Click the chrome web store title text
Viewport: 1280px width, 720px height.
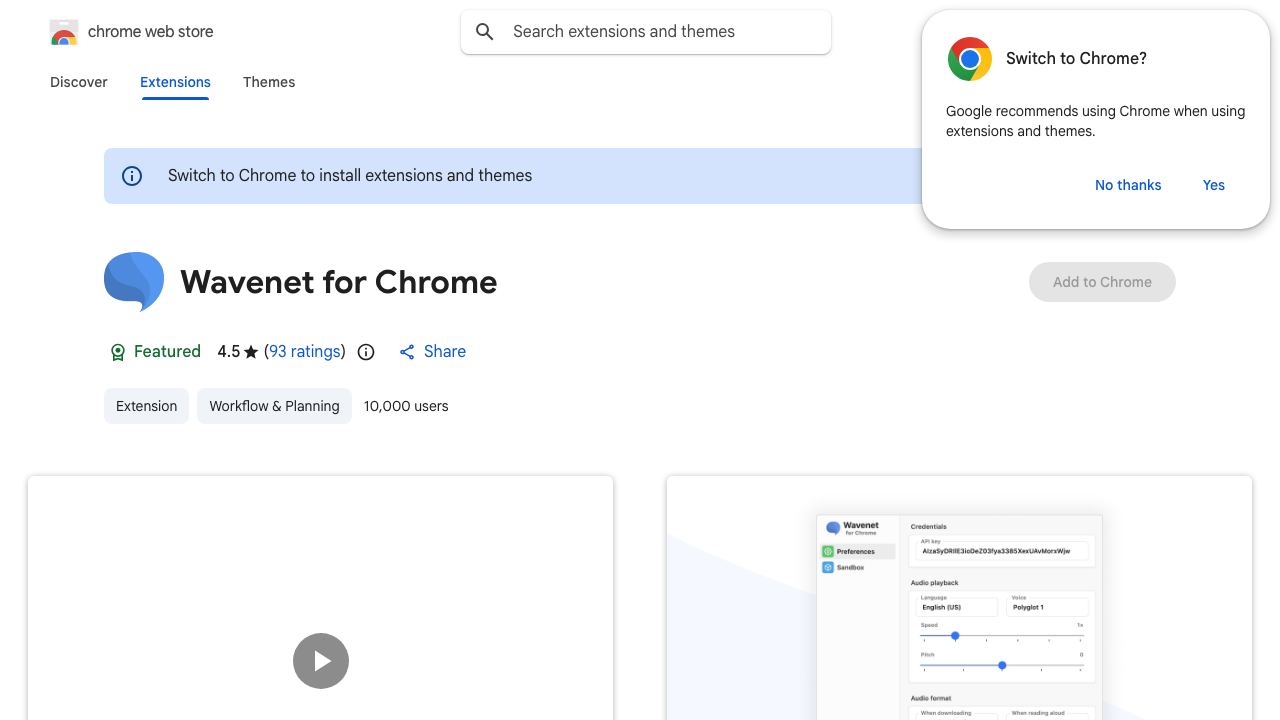(x=151, y=32)
